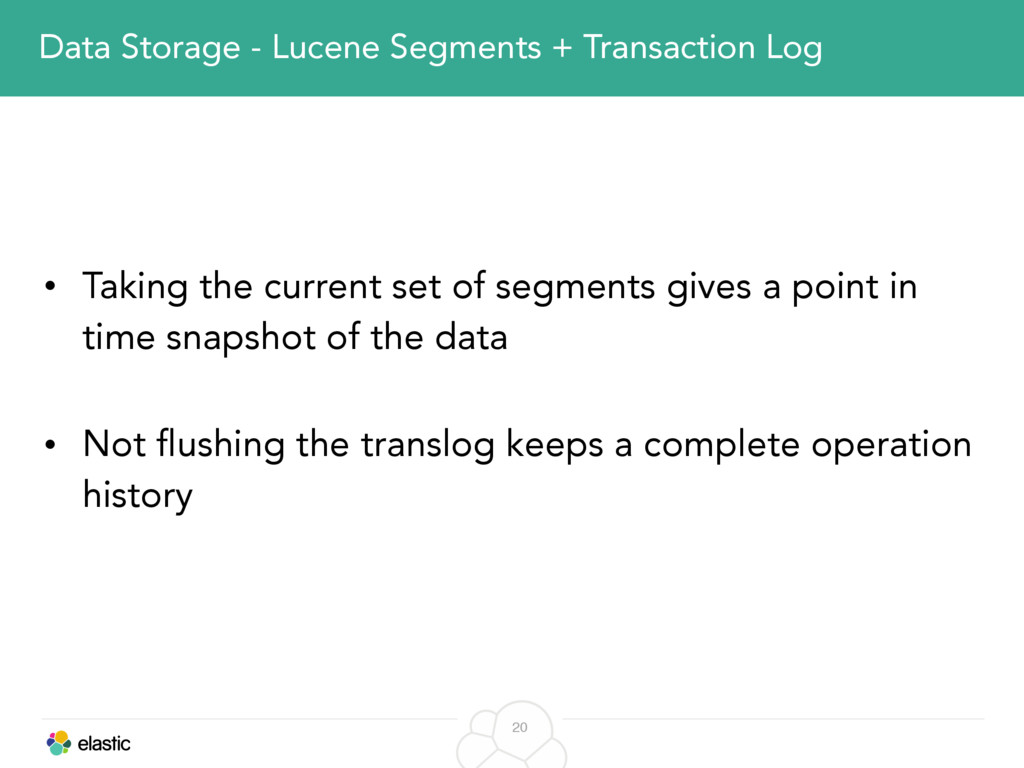Click the slide number 20 badge
1024x768 pixels.
[520, 728]
